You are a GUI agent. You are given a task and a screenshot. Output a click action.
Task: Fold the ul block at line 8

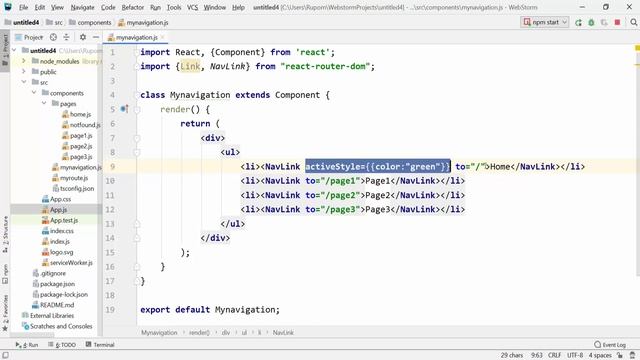pyautogui.click(x=137, y=152)
